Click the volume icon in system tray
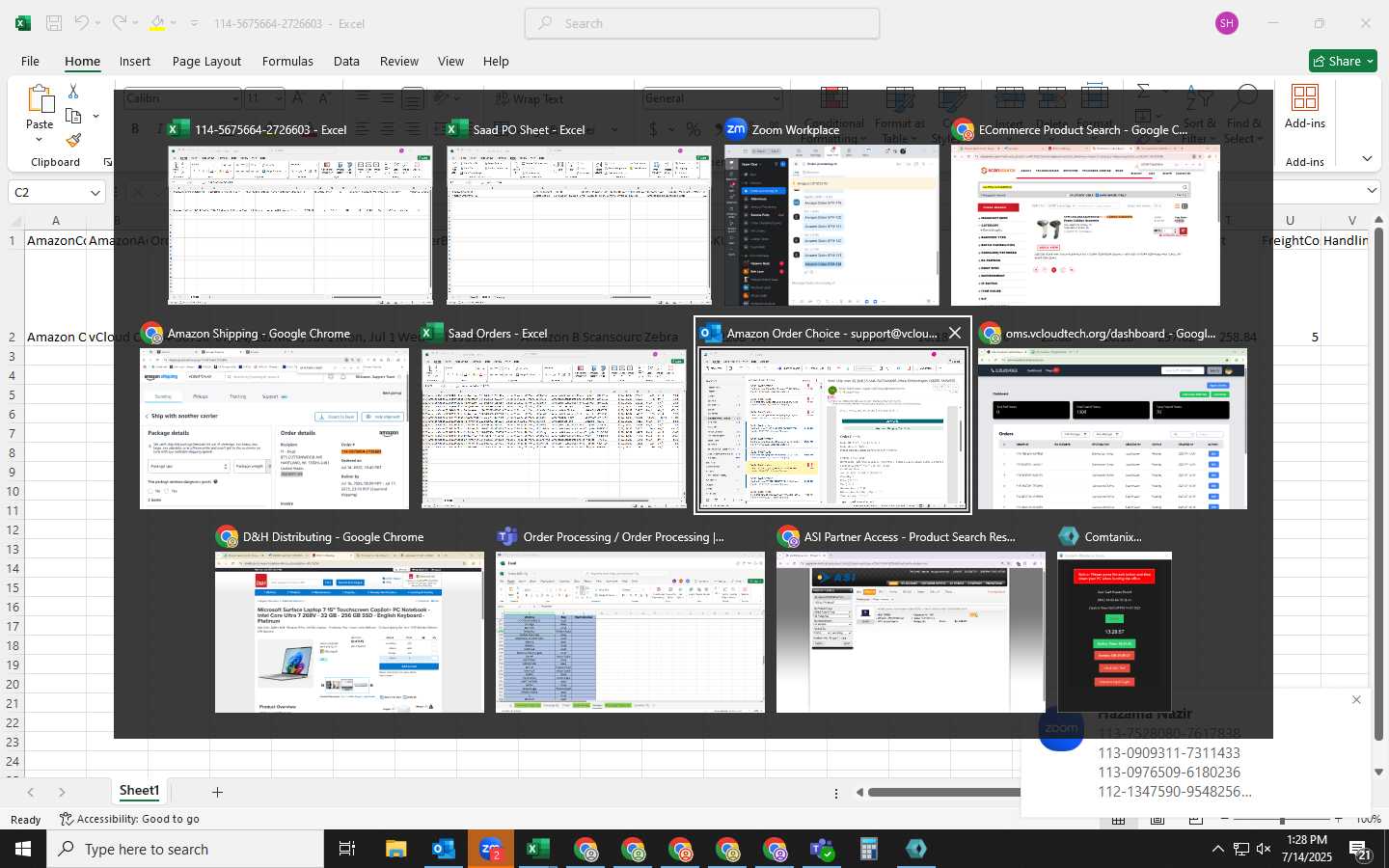The width and height of the screenshot is (1389, 868). [1266, 849]
